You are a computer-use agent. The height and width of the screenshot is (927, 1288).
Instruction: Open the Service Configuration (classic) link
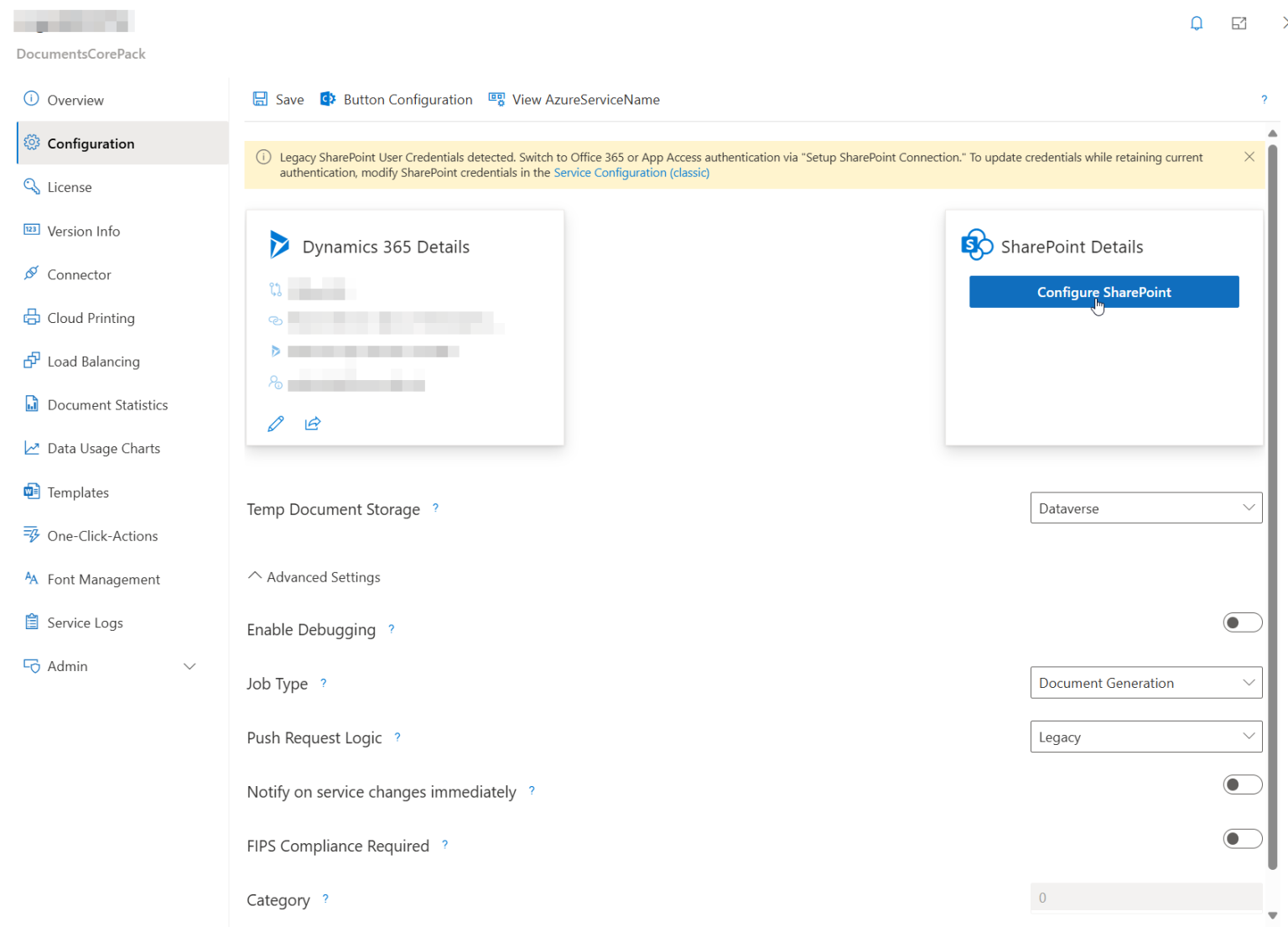tap(631, 172)
